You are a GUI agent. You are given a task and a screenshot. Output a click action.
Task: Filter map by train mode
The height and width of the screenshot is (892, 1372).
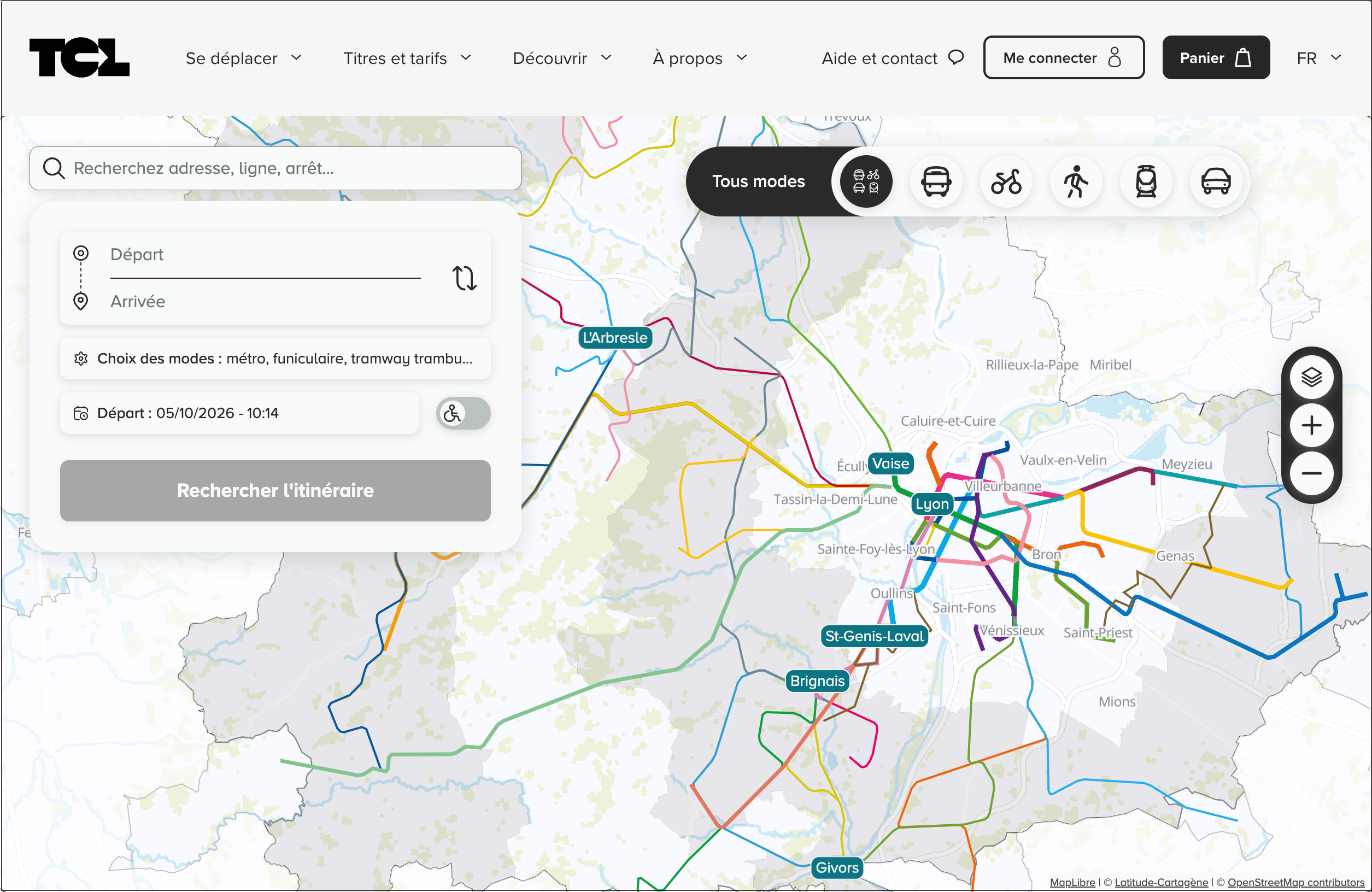click(1146, 181)
